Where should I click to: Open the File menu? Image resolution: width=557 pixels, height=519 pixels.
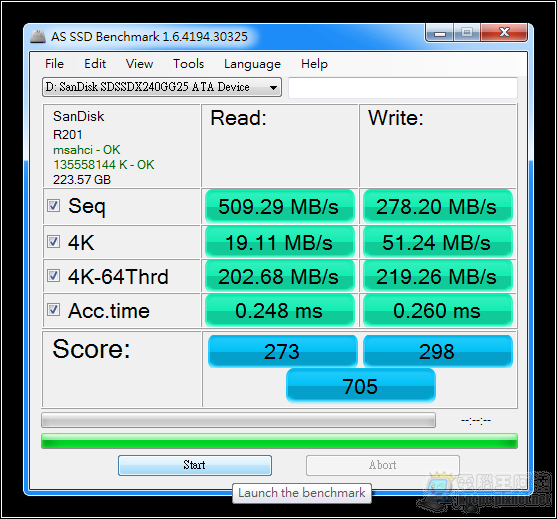click(x=54, y=64)
